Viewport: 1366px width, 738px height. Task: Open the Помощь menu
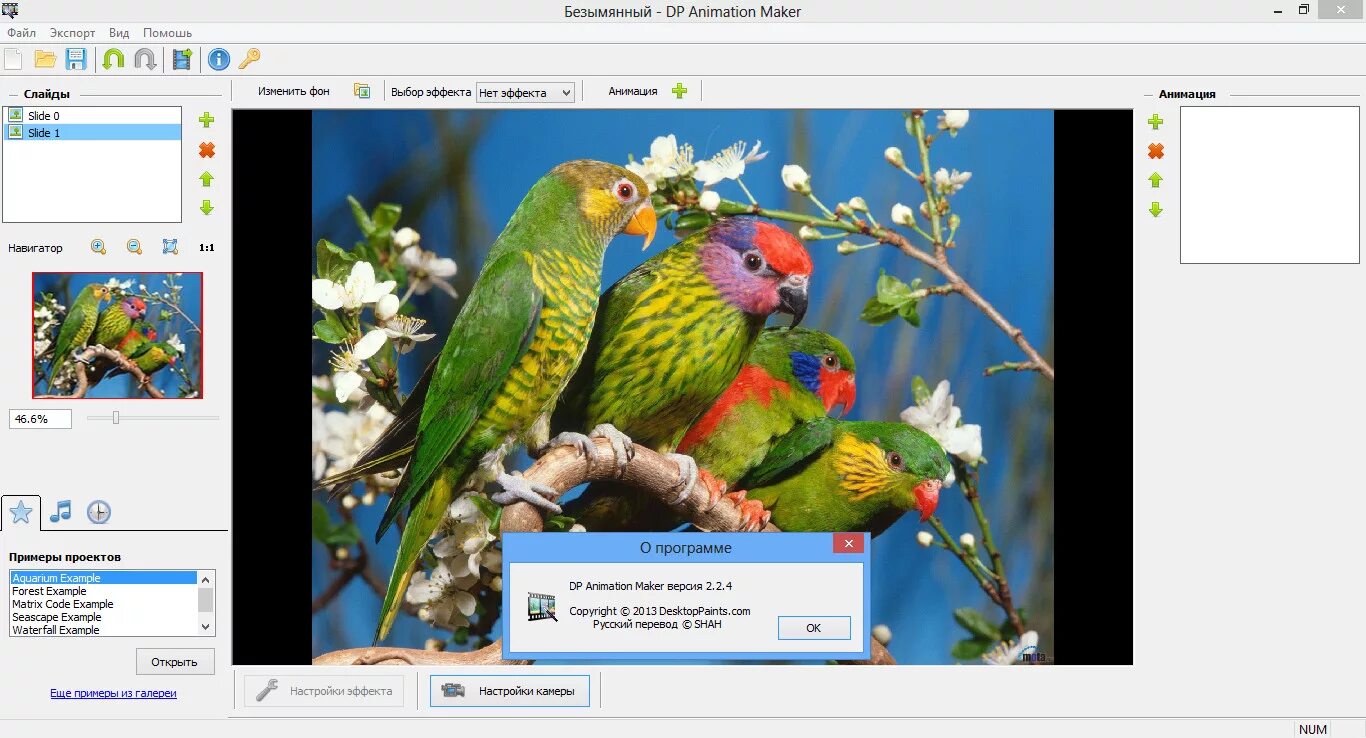(167, 33)
